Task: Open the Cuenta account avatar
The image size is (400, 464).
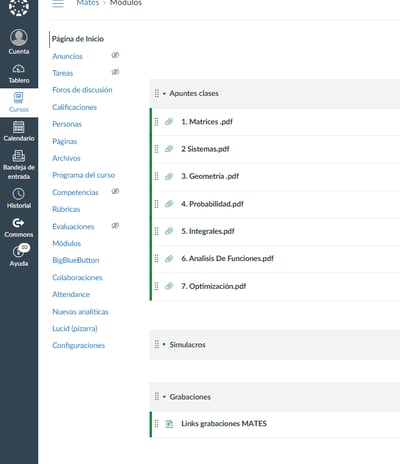Action: point(19,37)
